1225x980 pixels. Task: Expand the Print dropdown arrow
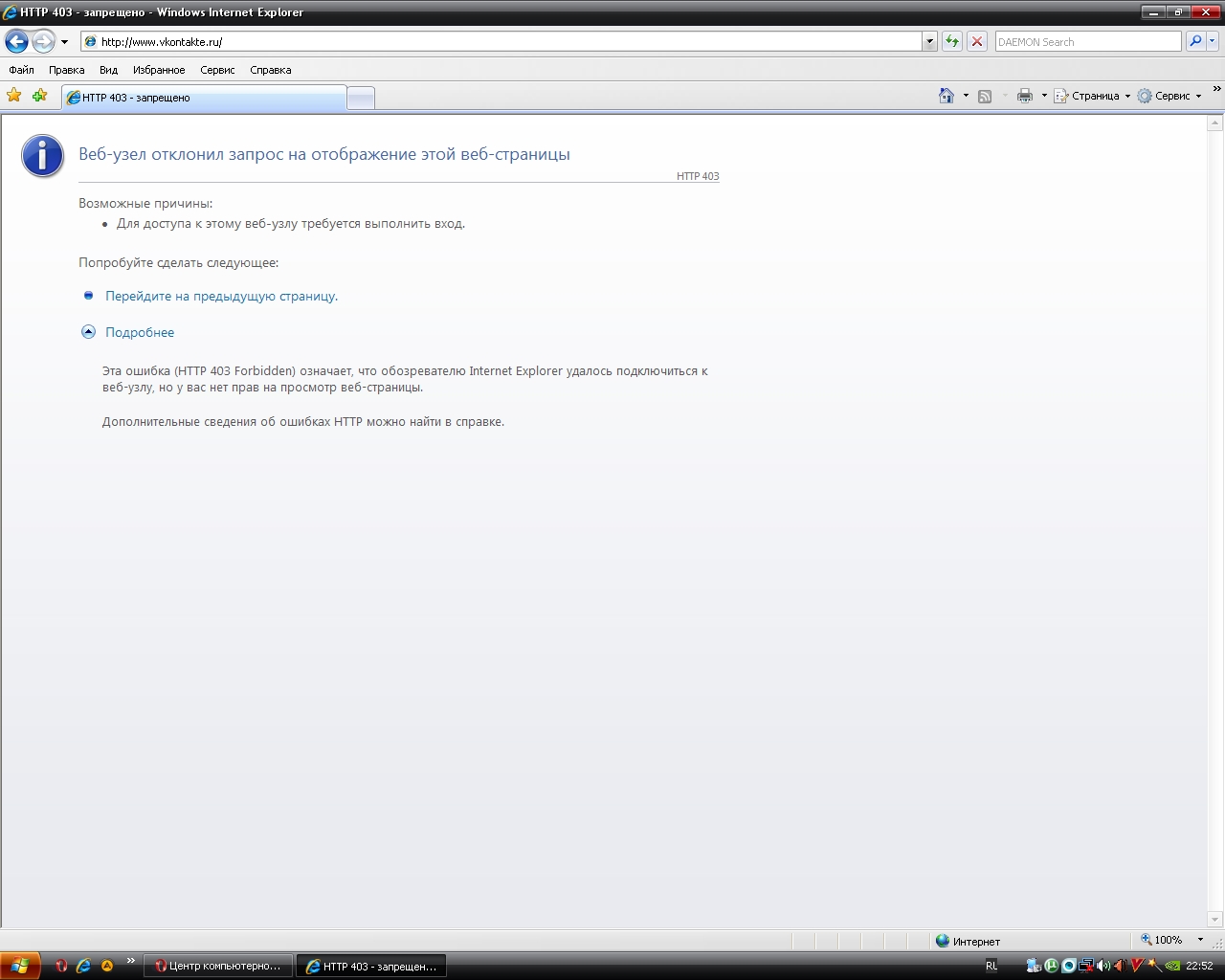[x=1044, y=96]
